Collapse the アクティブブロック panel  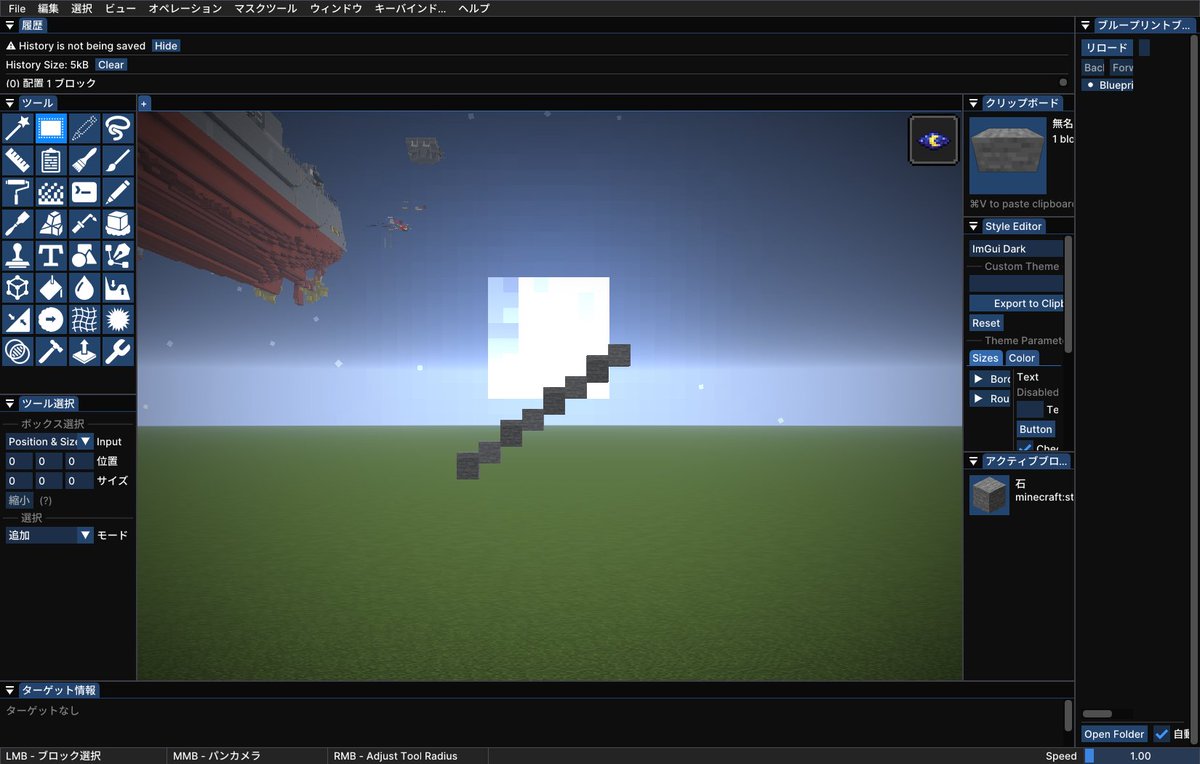(974, 461)
